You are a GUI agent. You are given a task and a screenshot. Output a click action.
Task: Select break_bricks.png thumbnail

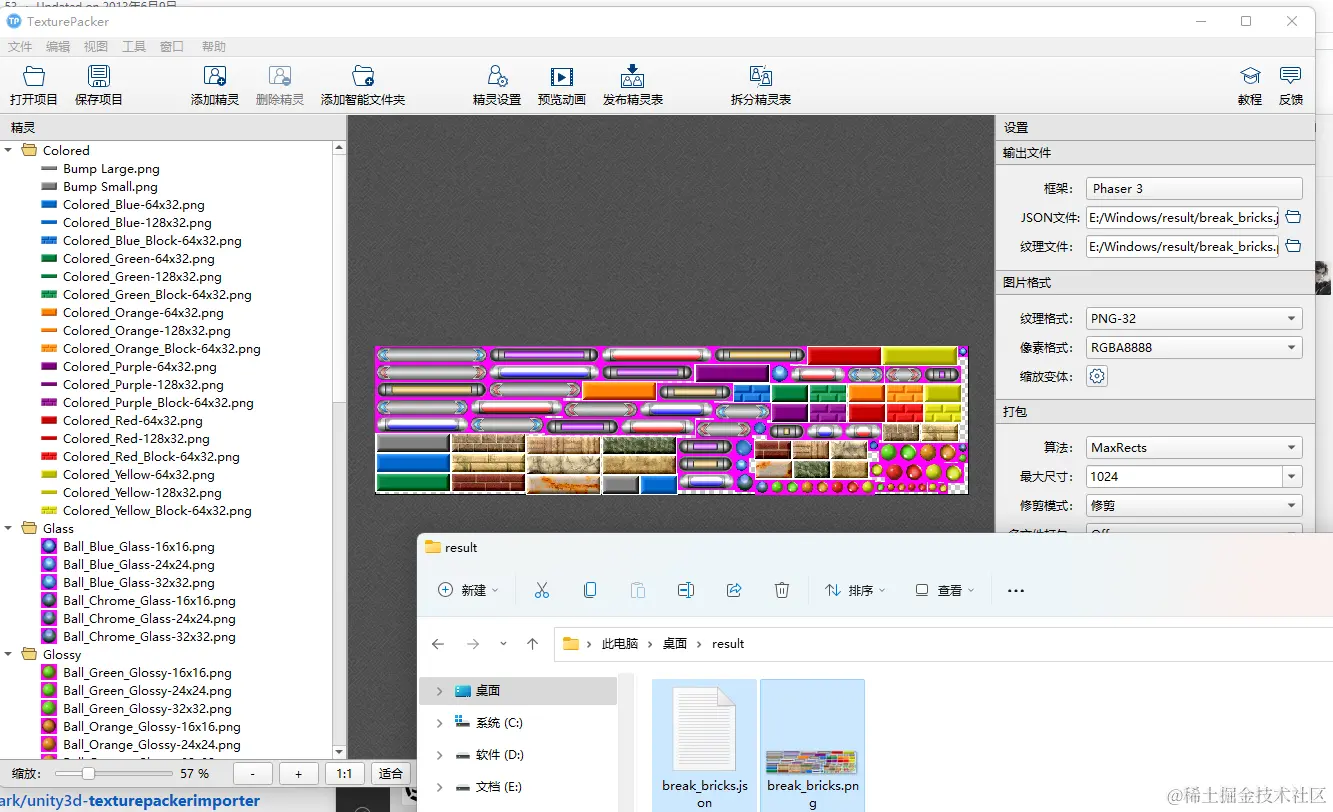point(812,762)
